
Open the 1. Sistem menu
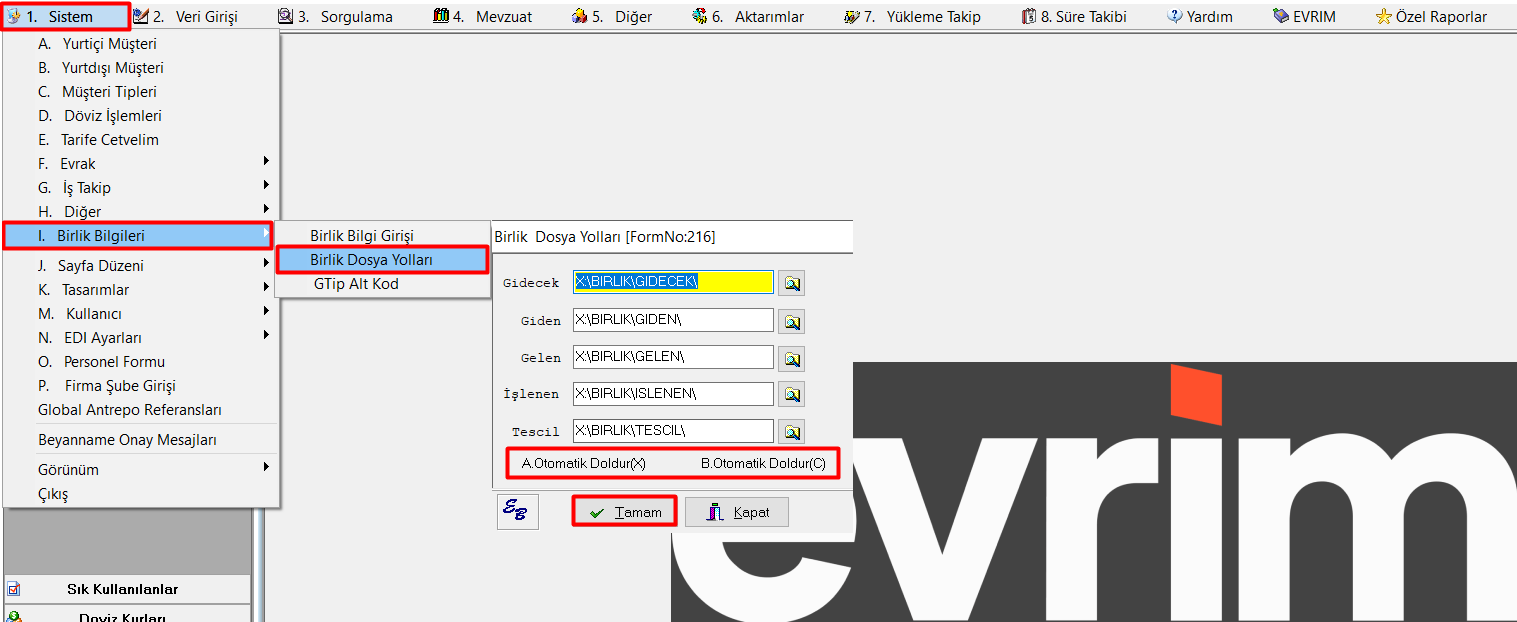[66, 16]
